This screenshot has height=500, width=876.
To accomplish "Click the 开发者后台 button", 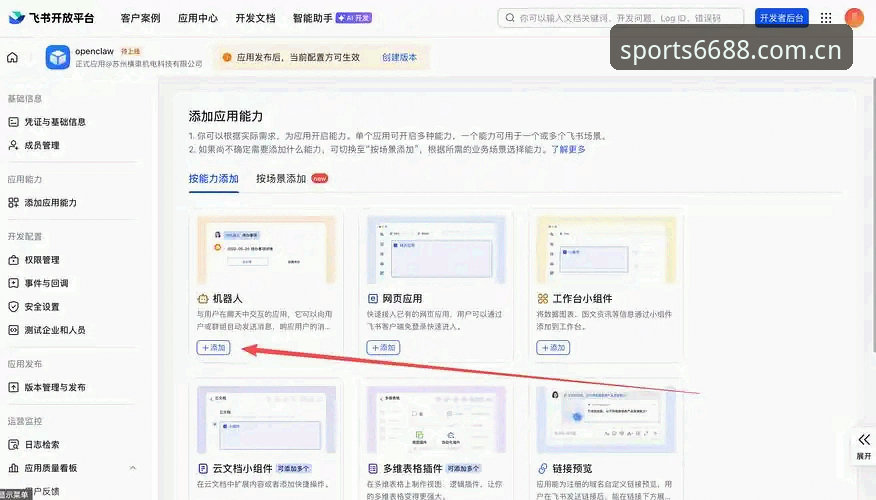I will tap(781, 18).
